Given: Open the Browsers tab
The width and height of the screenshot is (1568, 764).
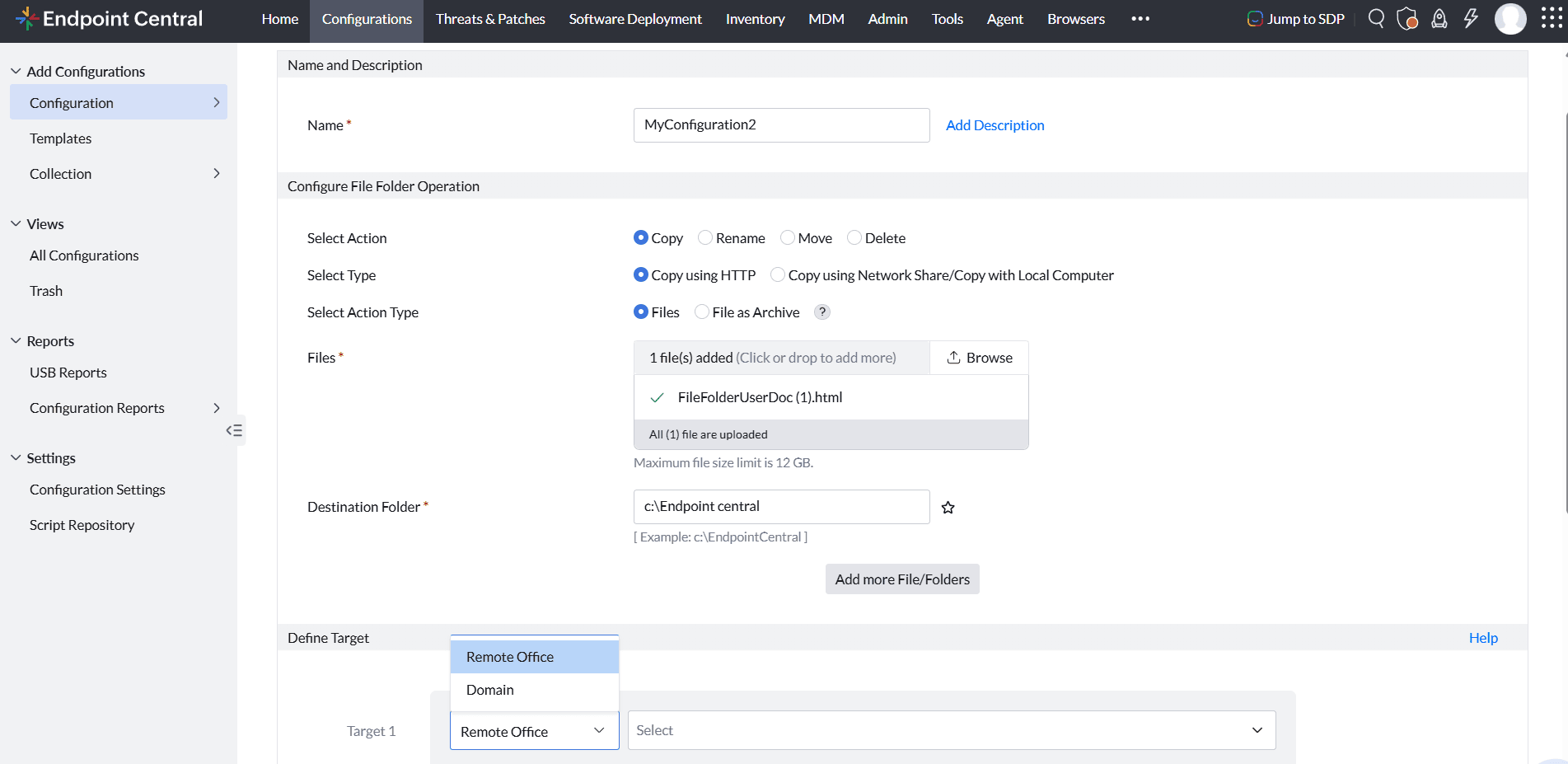Looking at the screenshot, I should pyautogui.click(x=1076, y=19).
